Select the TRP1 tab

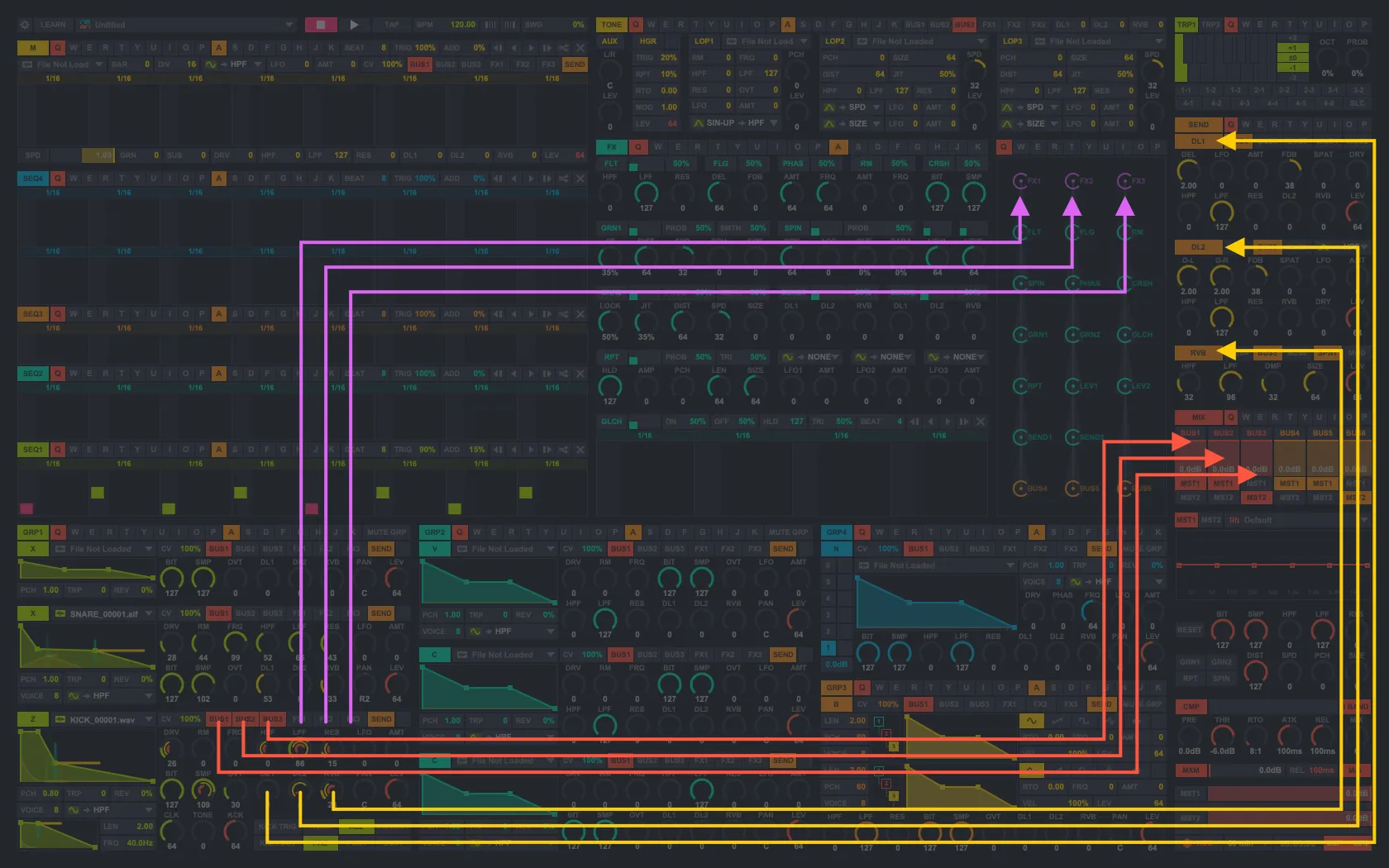1186,25
